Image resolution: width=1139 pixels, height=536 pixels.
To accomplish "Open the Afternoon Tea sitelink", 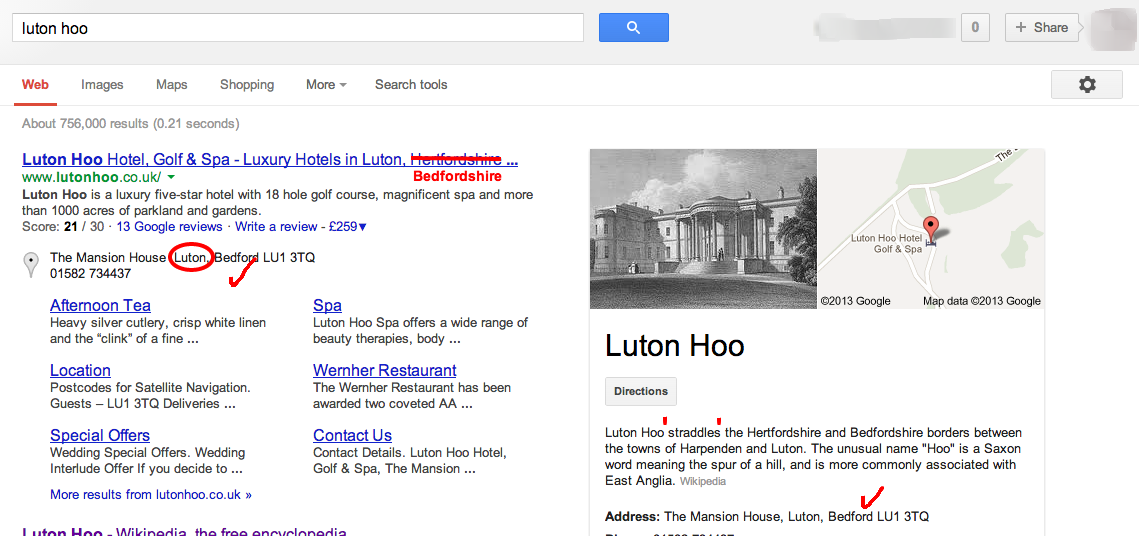I will tap(100, 306).
